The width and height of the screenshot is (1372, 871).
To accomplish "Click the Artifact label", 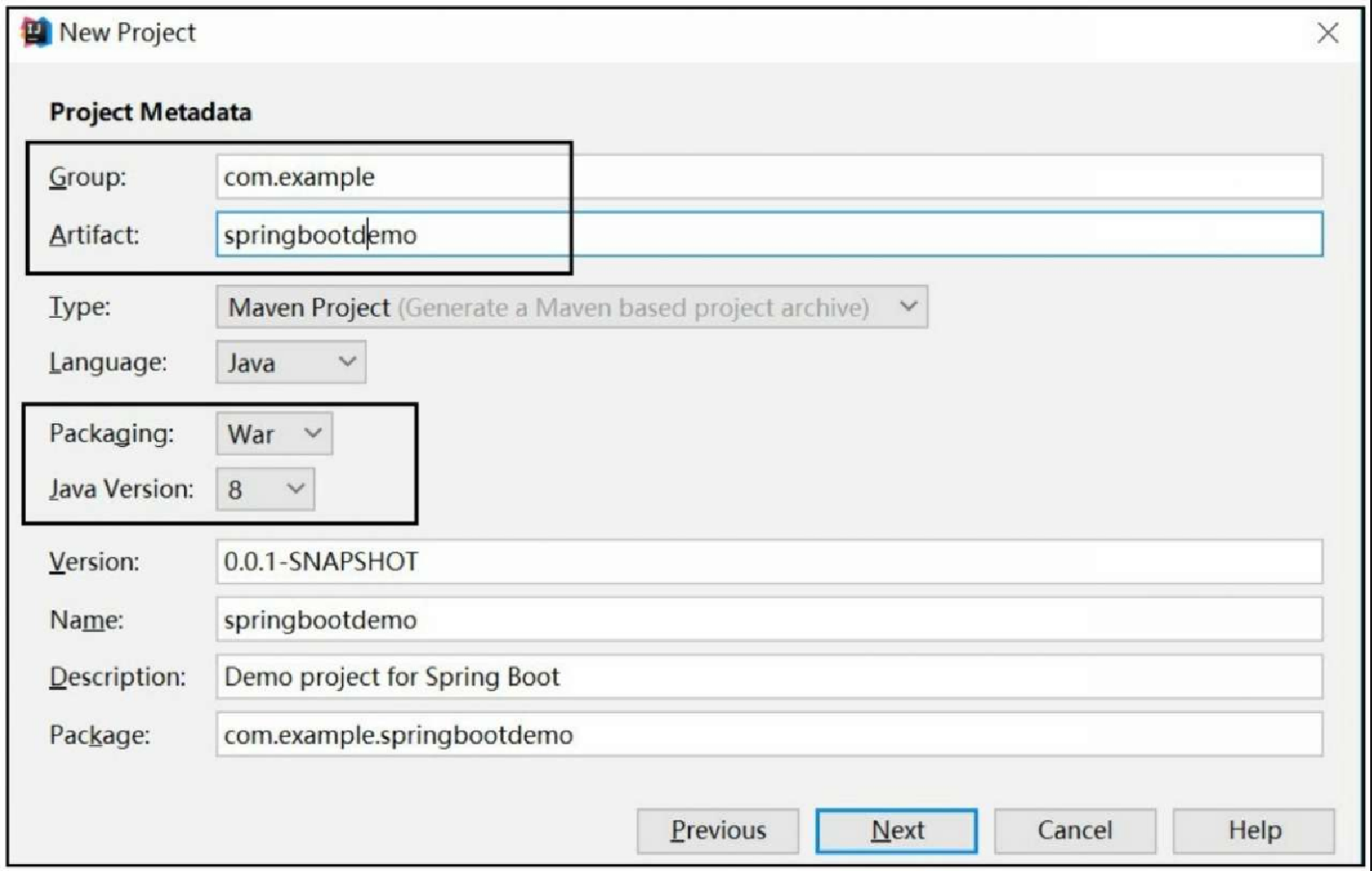I will click(94, 235).
